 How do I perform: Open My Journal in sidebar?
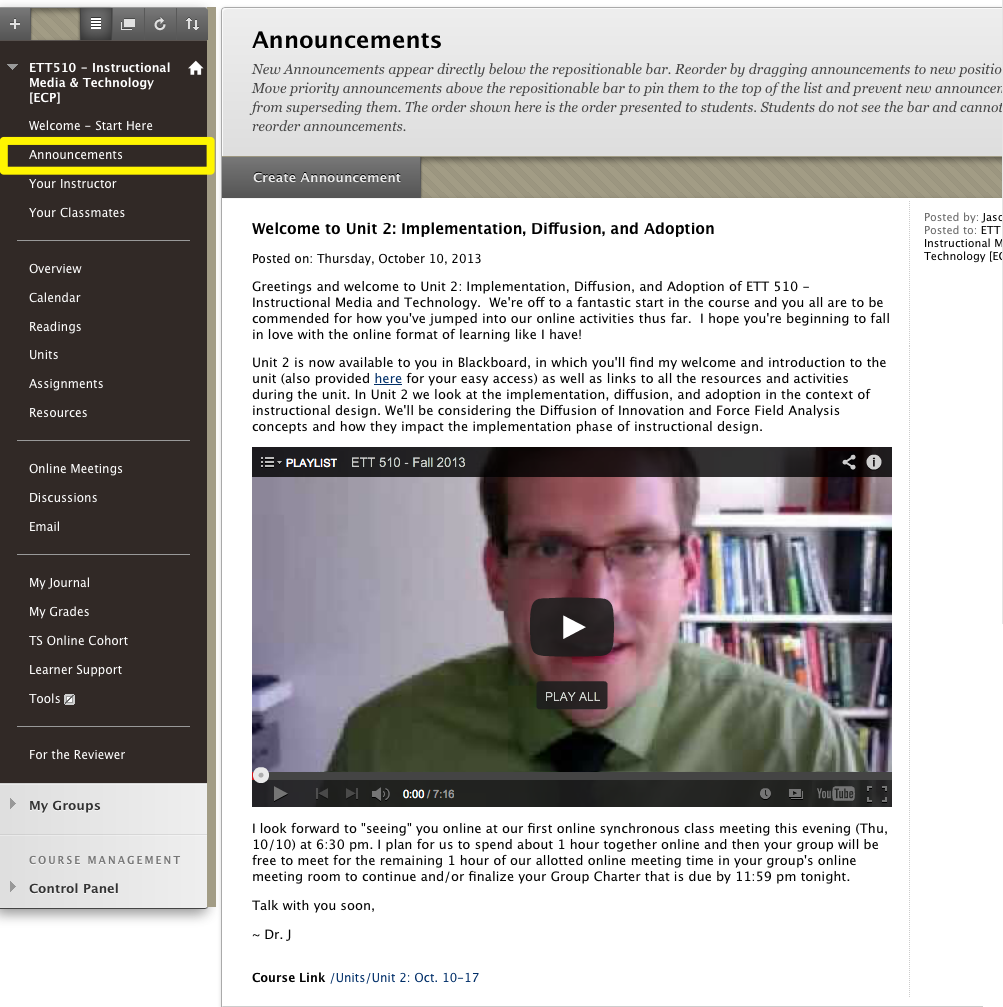(60, 582)
